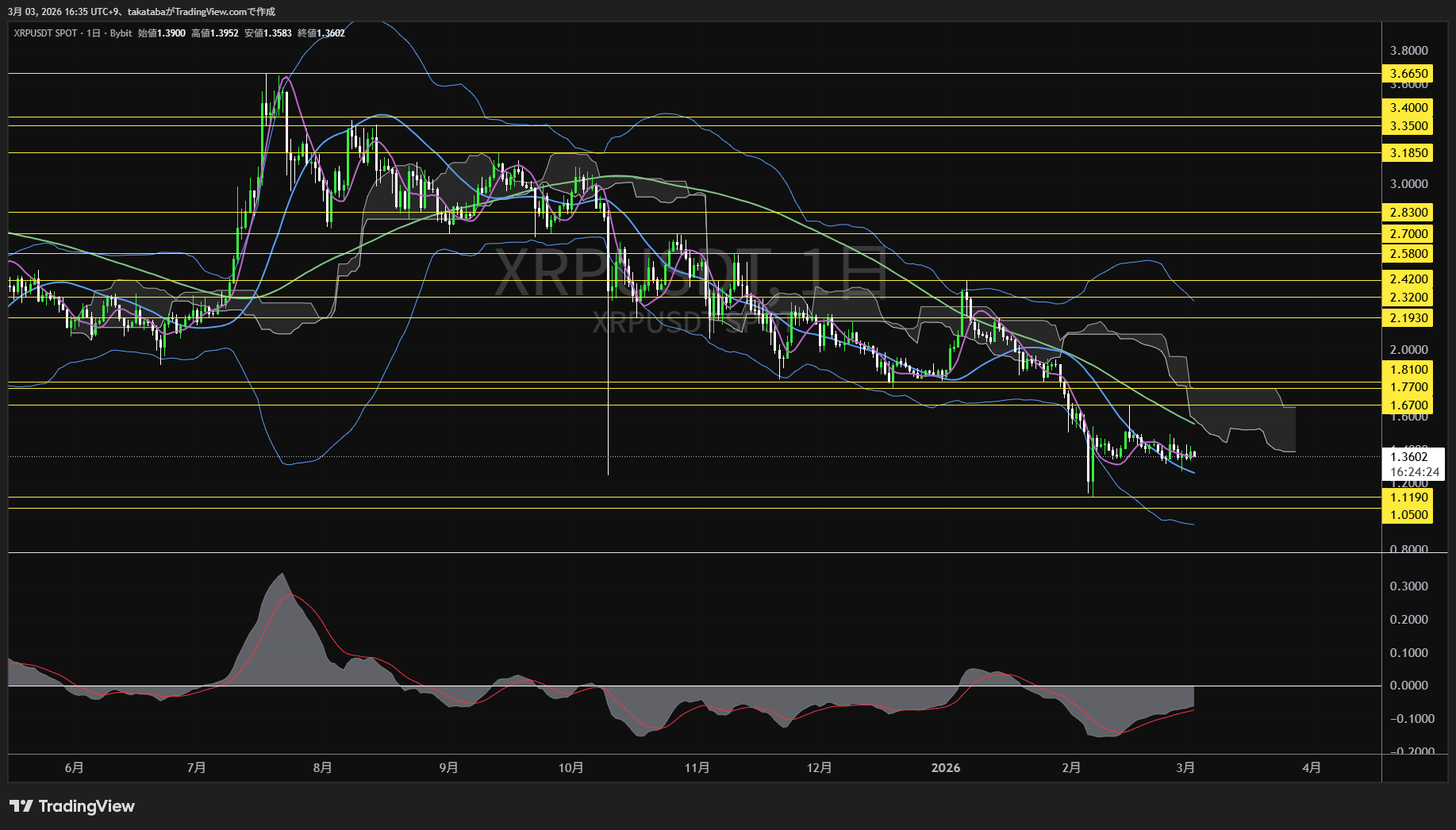
Task: Click the TradingView logo icon
Action: coord(21,806)
